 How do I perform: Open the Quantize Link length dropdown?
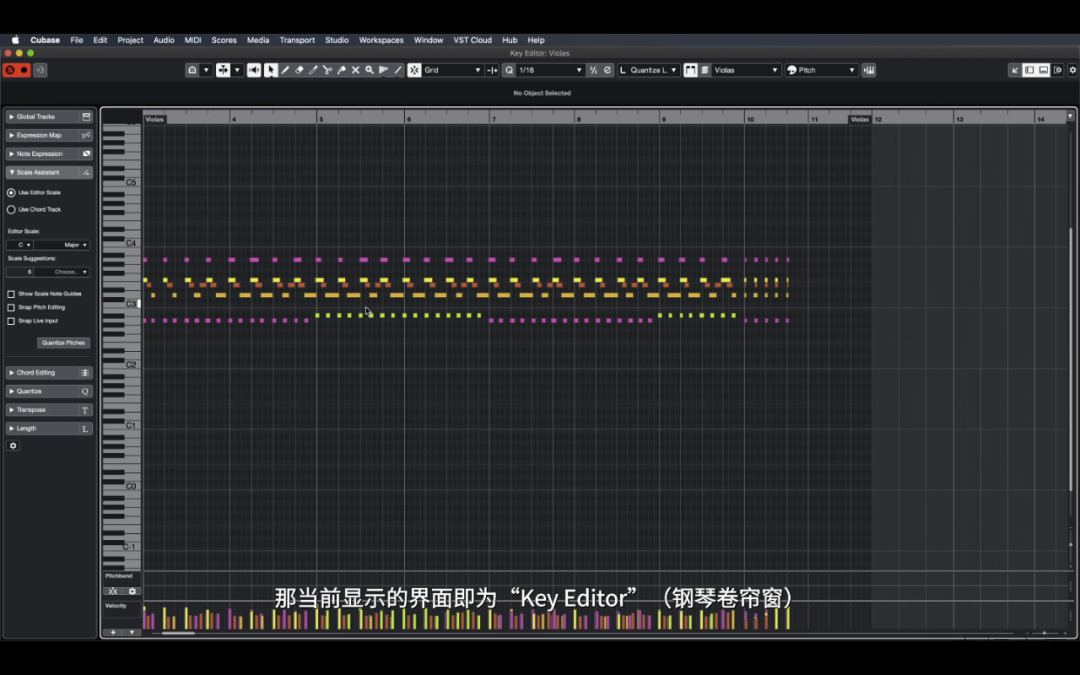point(648,70)
